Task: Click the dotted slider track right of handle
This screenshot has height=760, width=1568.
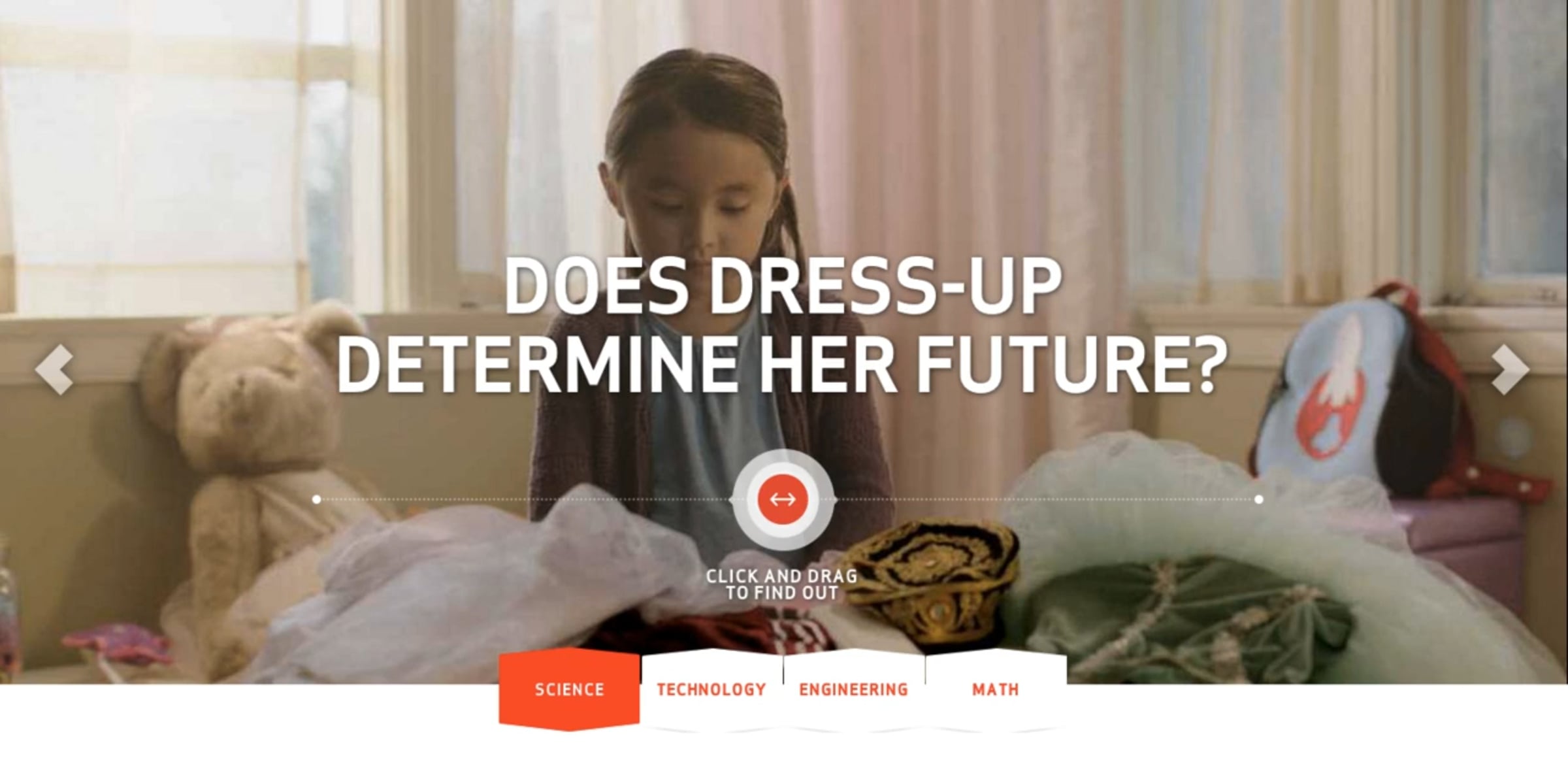Action: pyautogui.click(x=1045, y=500)
